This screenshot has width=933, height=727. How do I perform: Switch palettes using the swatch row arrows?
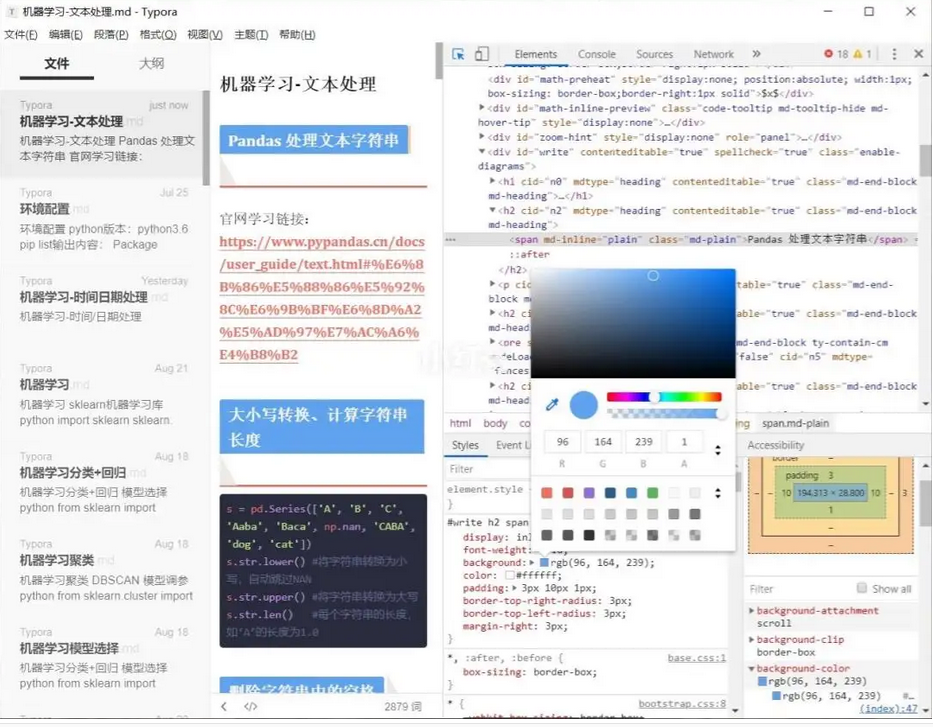coord(718,493)
